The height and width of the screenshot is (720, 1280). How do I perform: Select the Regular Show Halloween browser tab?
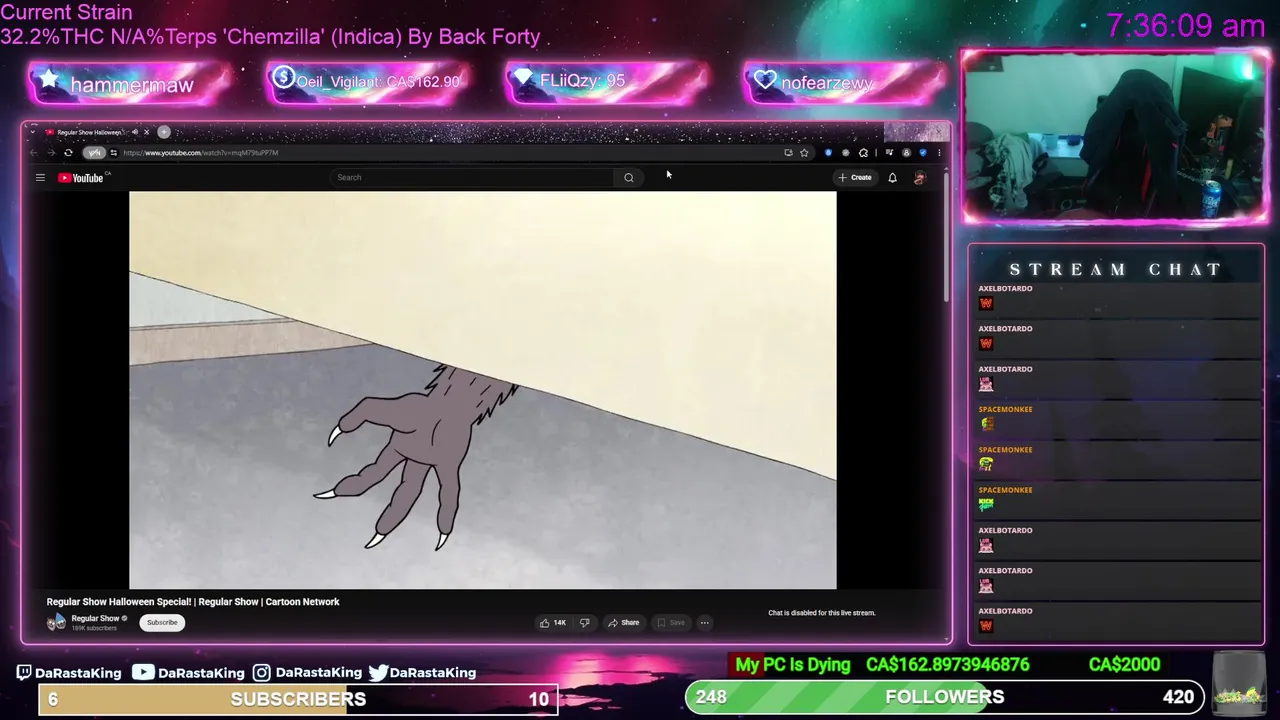[98, 132]
